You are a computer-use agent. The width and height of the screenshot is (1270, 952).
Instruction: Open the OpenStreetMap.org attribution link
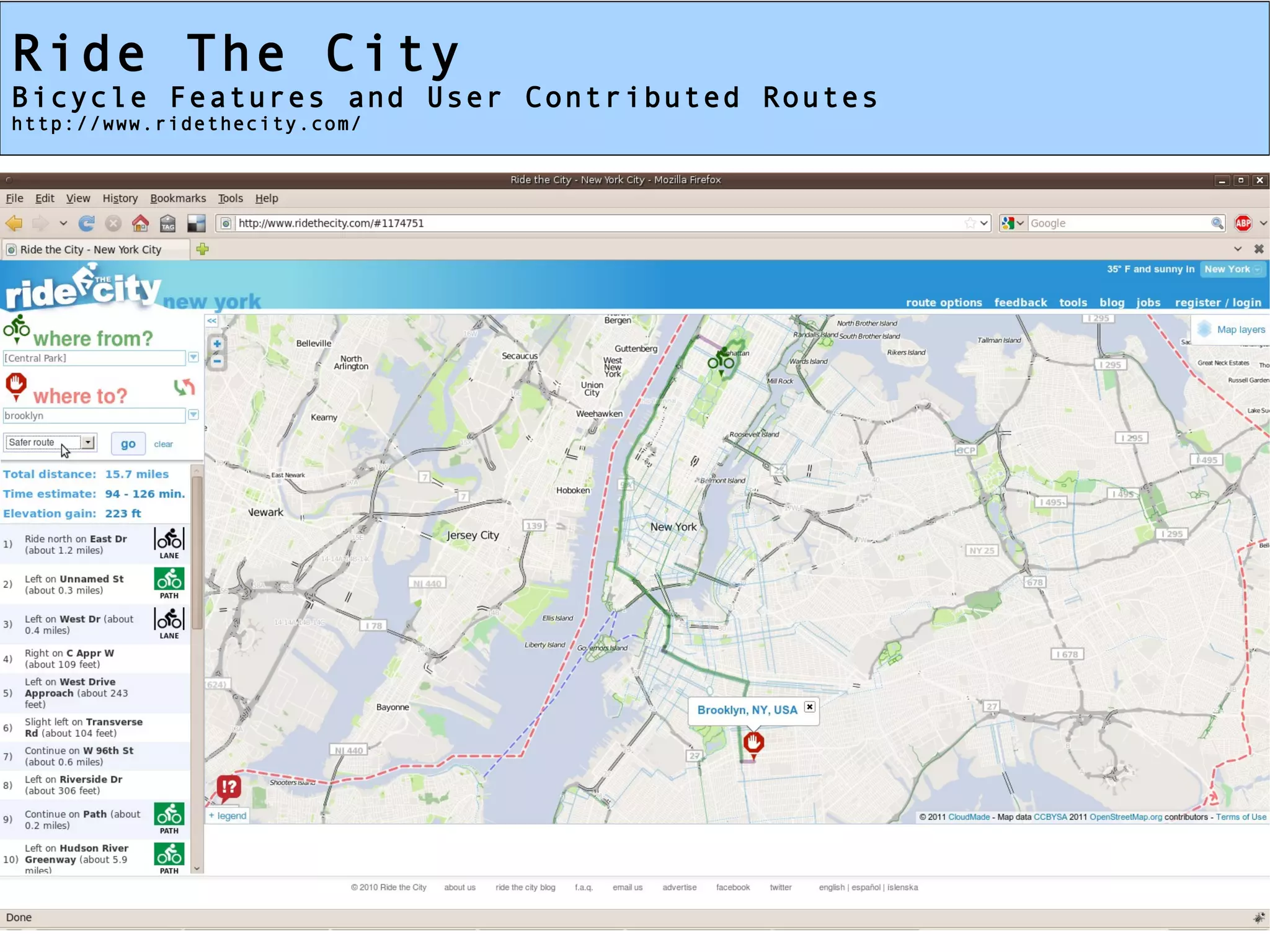pyautogui.click(x=1126, y=817)
